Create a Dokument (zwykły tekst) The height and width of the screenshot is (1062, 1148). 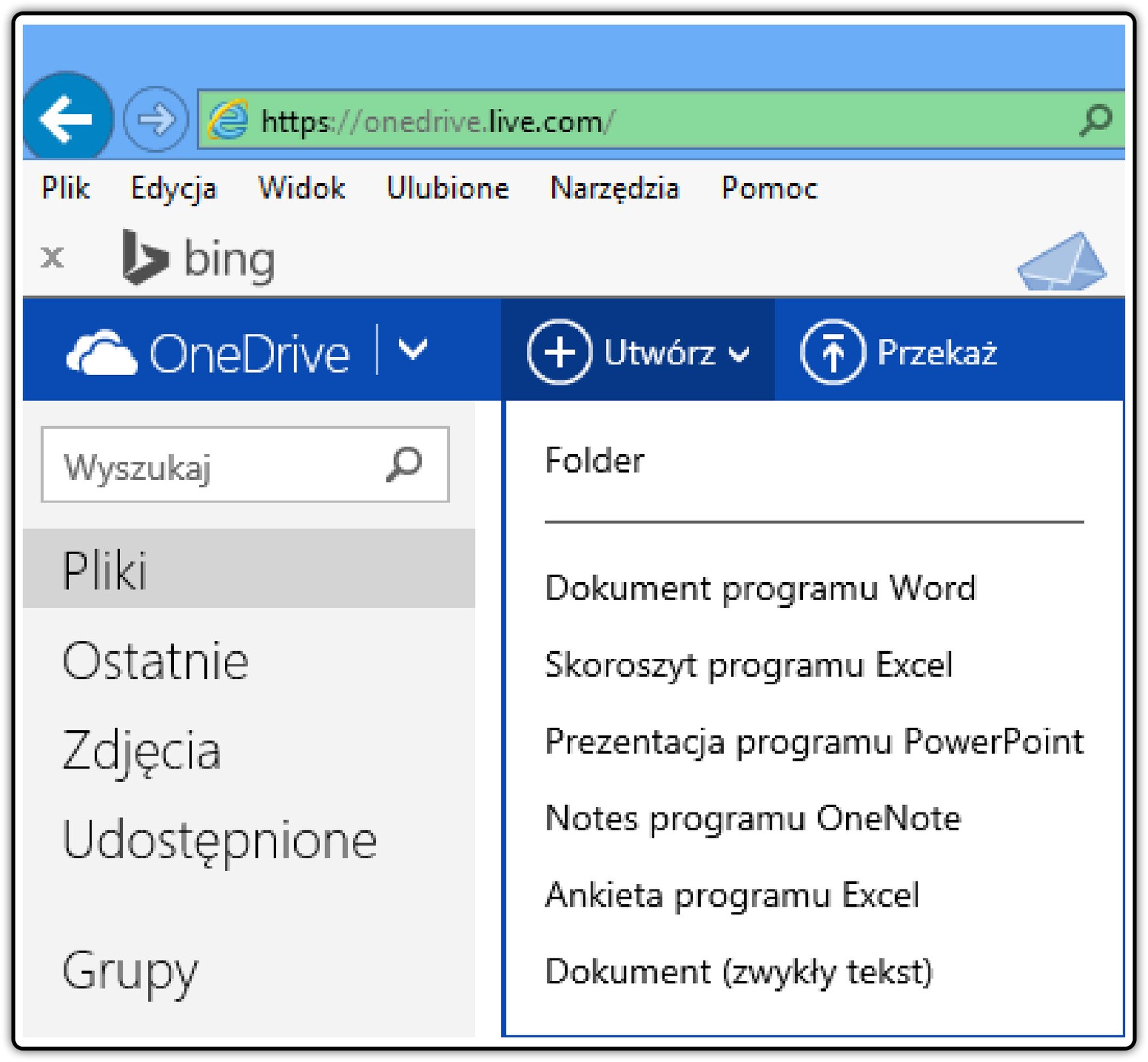coord(739,972)
